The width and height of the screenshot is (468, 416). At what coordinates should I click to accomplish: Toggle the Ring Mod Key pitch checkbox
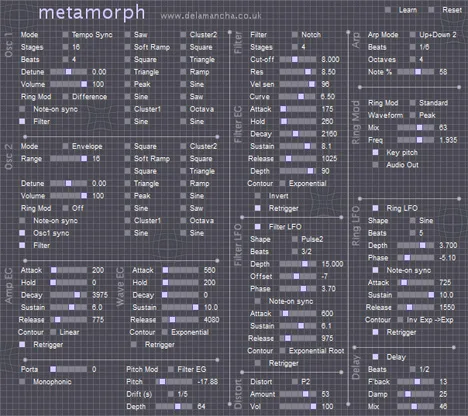click(x=375, y=152)
